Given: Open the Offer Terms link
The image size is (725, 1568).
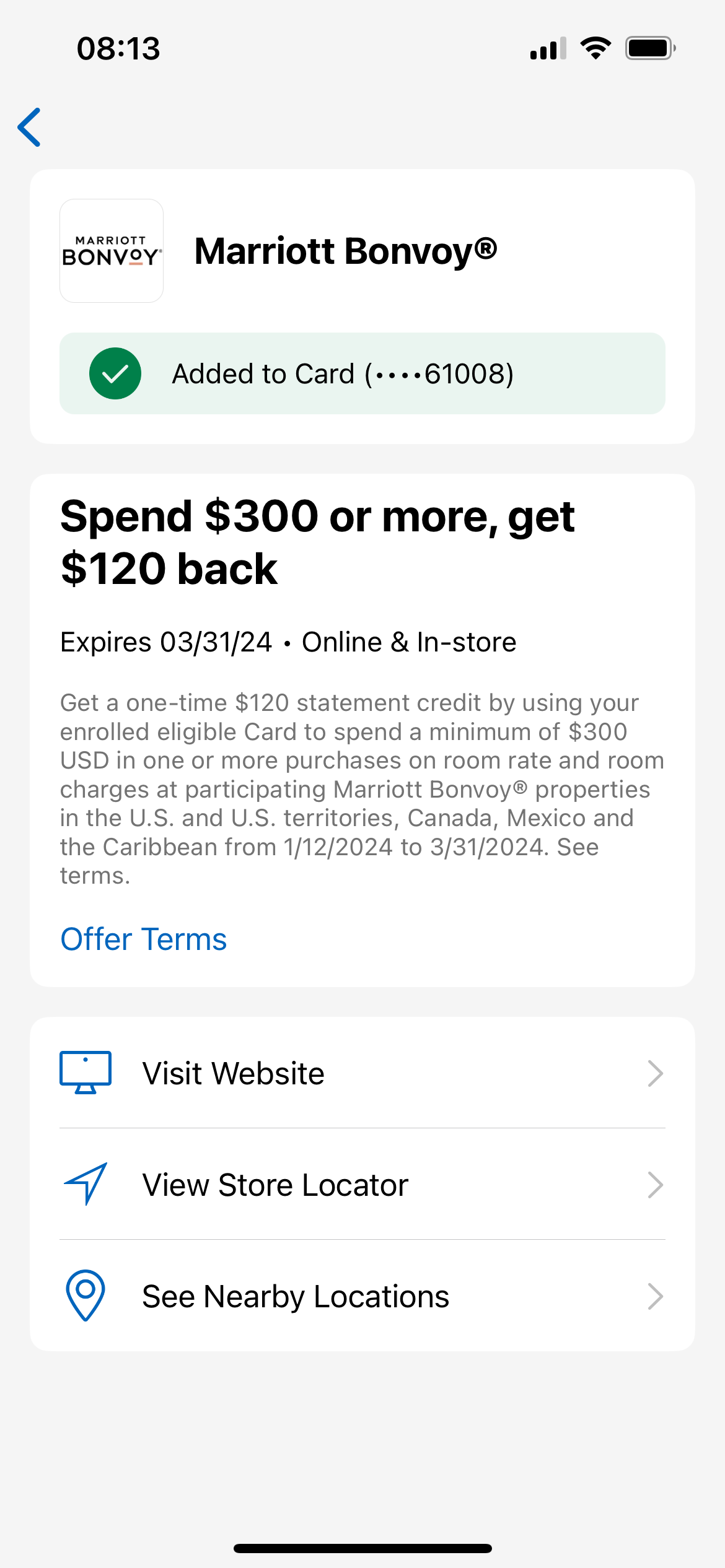Looking at the screenshot, I should click(x=144, y=939).
